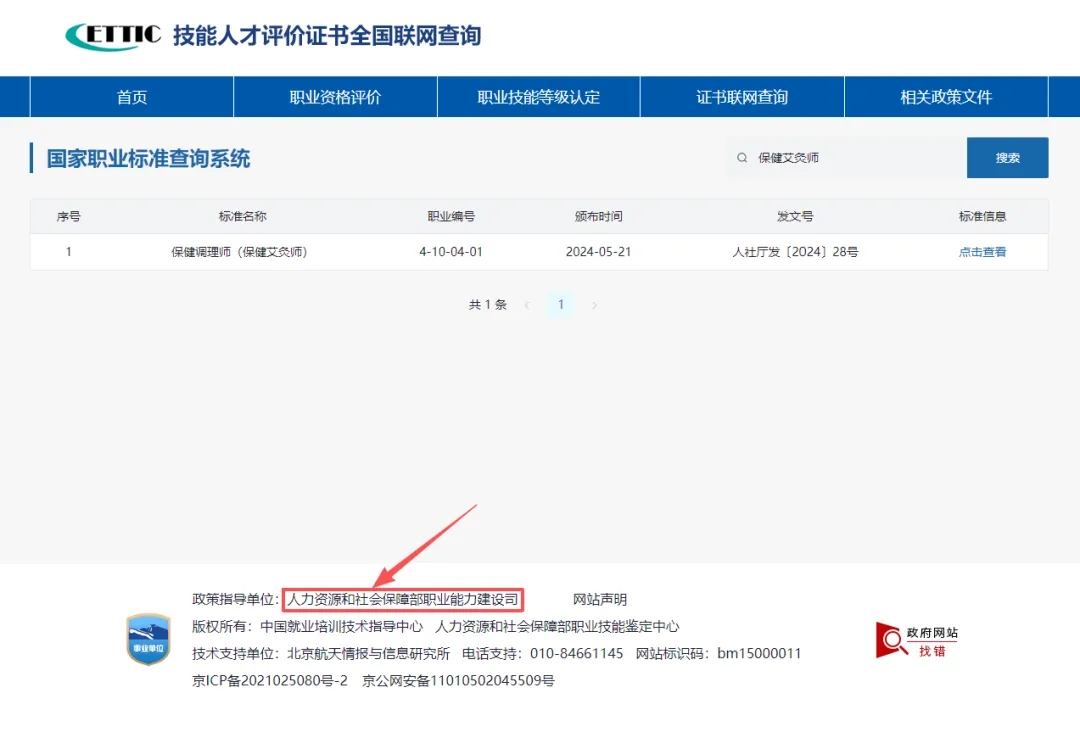Click 保健调理师（保健艾灸师）standard name cell
The height and width of the screenshot is (749, 1080).
[239, 252]
